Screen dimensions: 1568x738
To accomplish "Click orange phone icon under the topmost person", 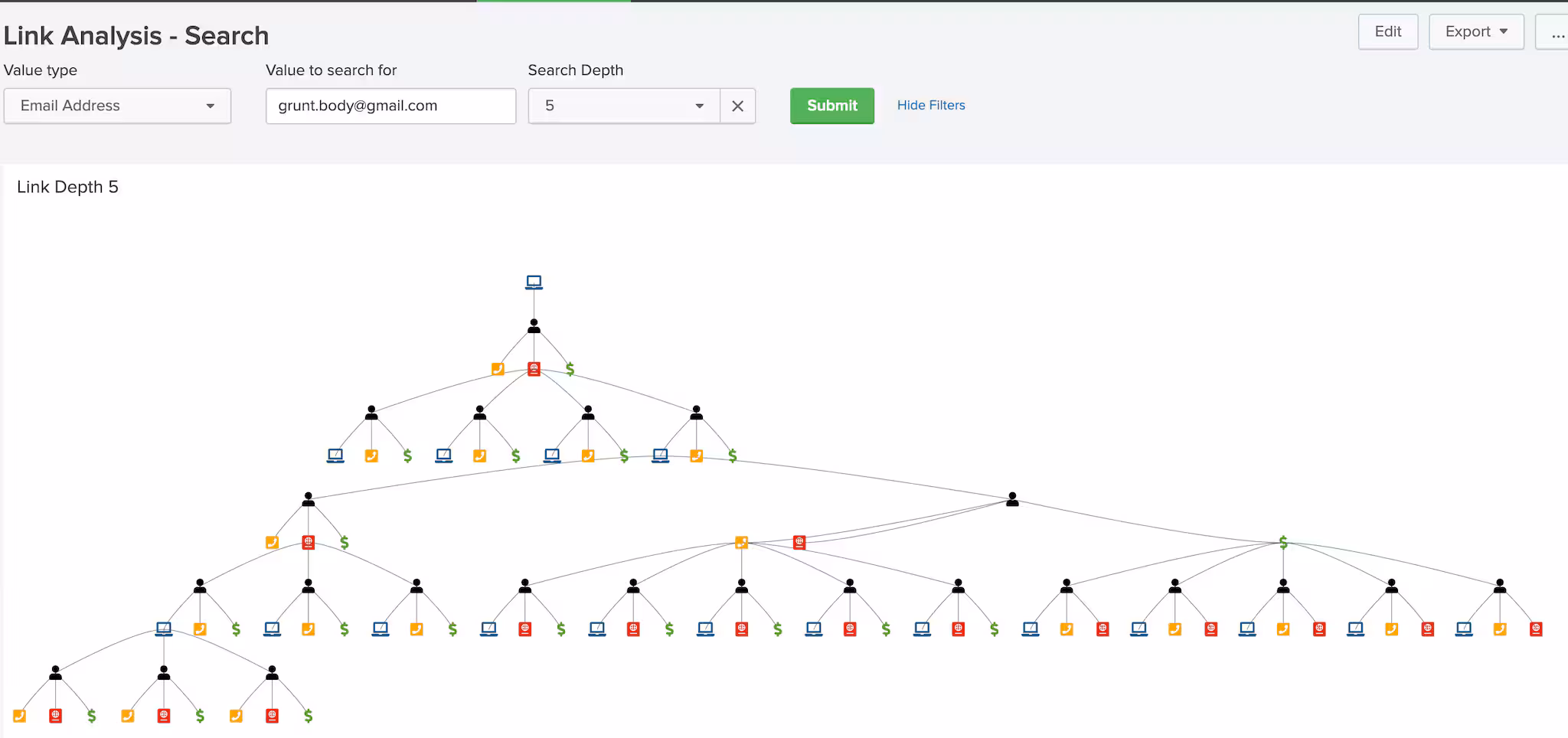I will click(x=498, y=369).
